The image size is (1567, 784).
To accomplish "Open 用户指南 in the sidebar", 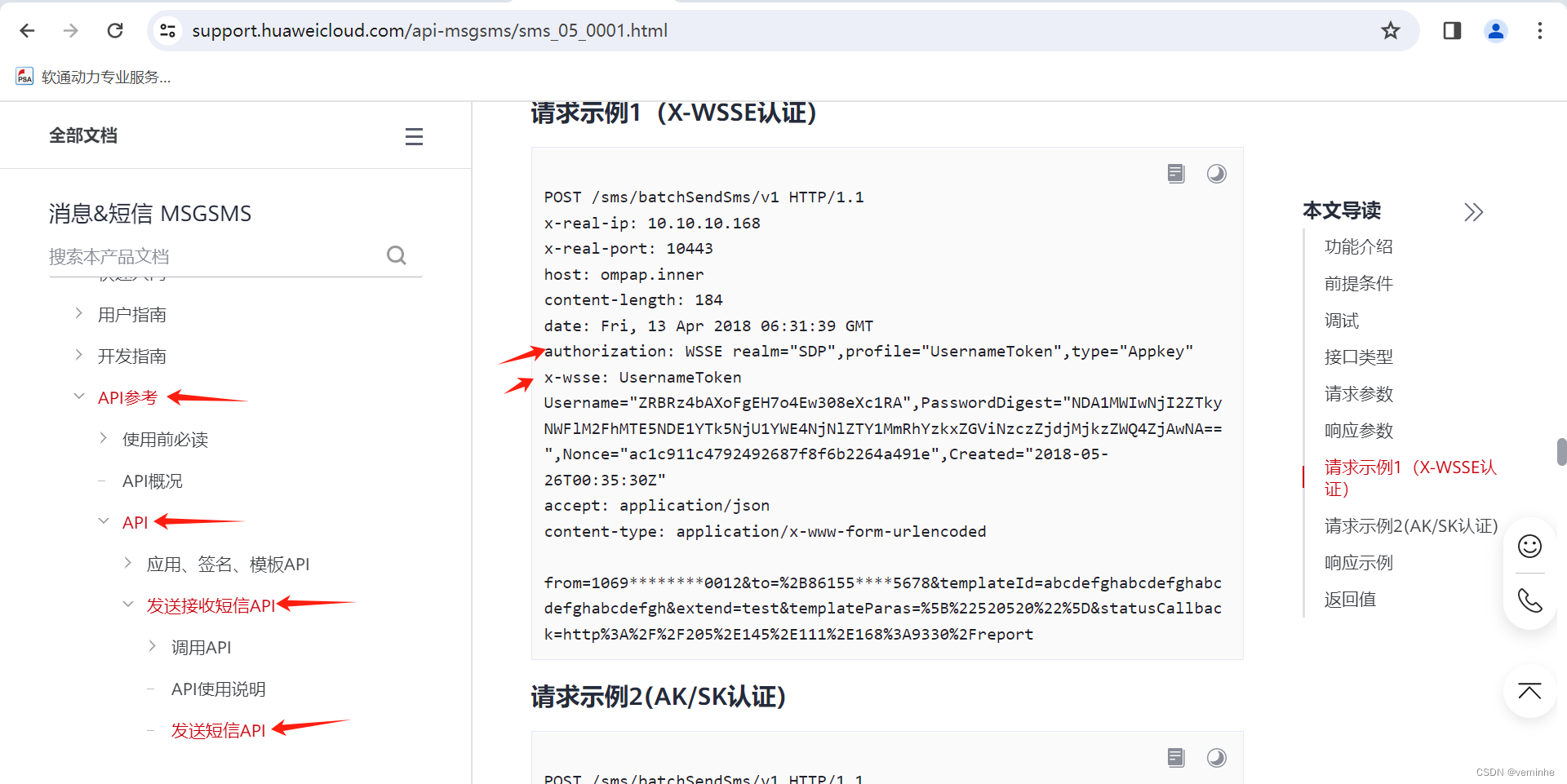I will coord(132,315).
